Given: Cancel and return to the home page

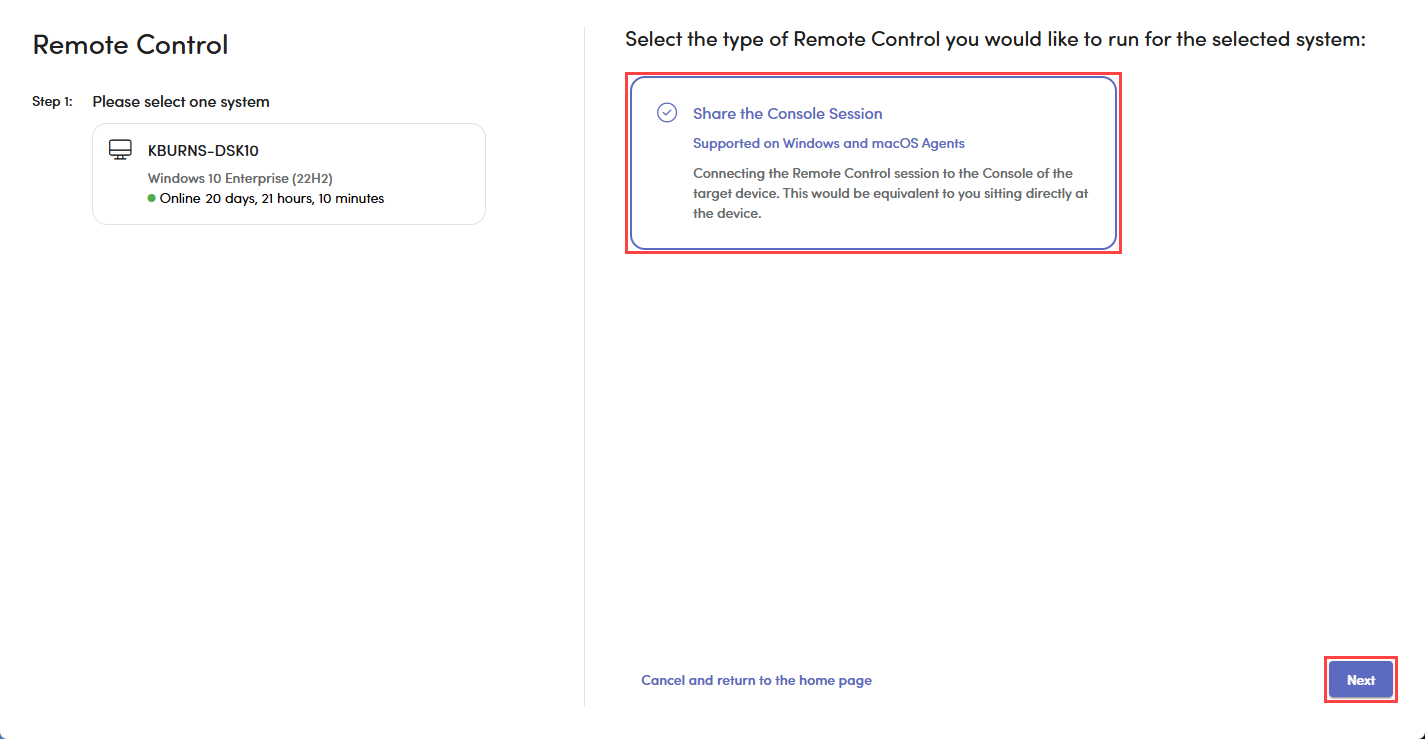Looking at the screenshot, I should click(756, 680).
